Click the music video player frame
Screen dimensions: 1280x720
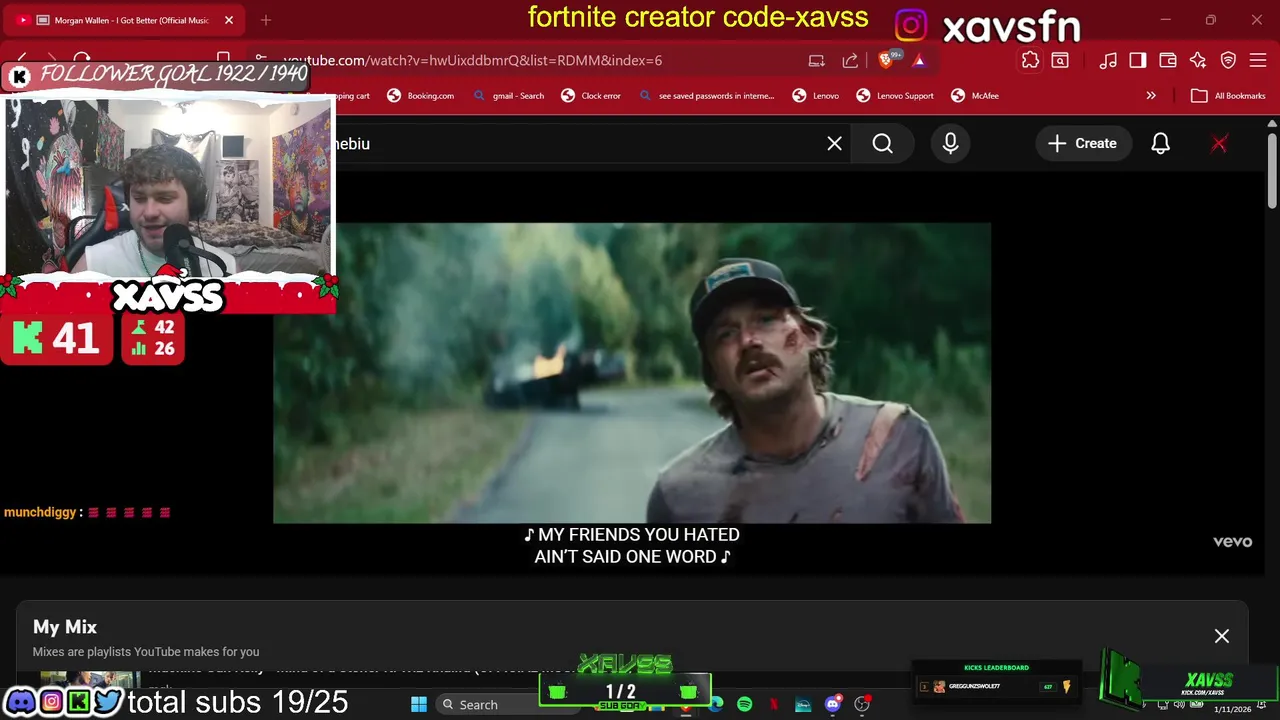point(632,373)
